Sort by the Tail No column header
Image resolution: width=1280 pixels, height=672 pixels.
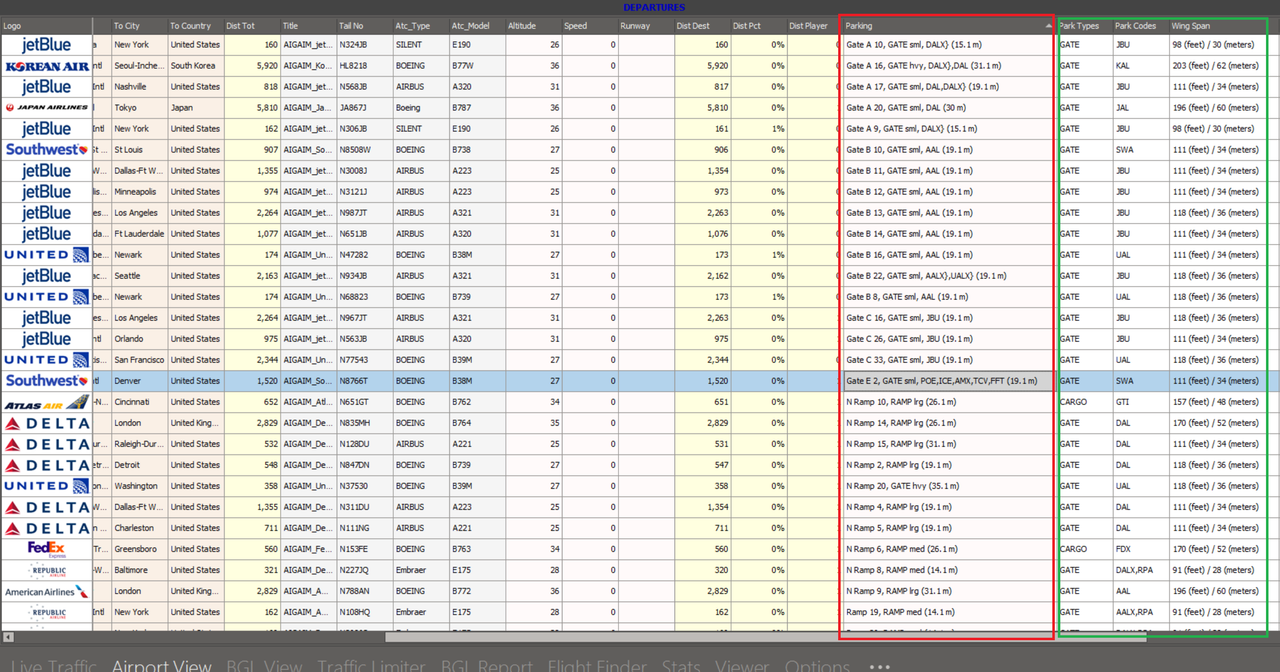(364, 26)
